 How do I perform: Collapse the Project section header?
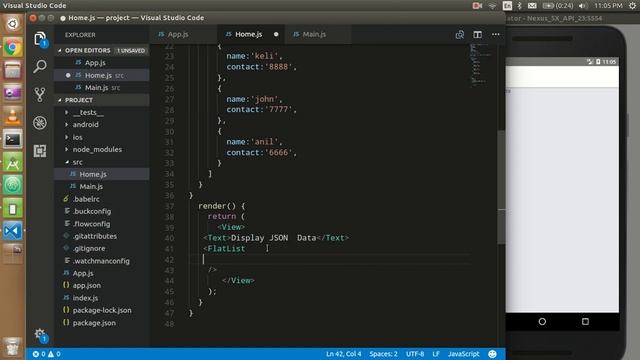point(102,100)
